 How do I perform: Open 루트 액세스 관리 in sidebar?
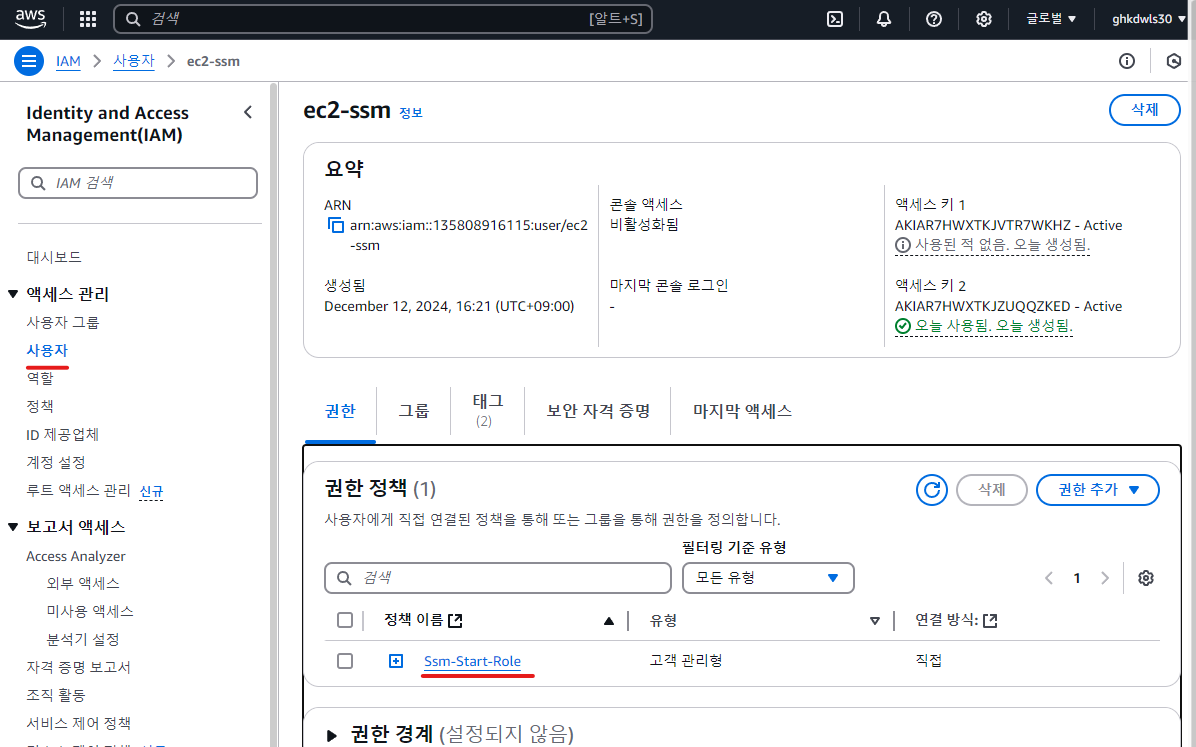(79, 491)
